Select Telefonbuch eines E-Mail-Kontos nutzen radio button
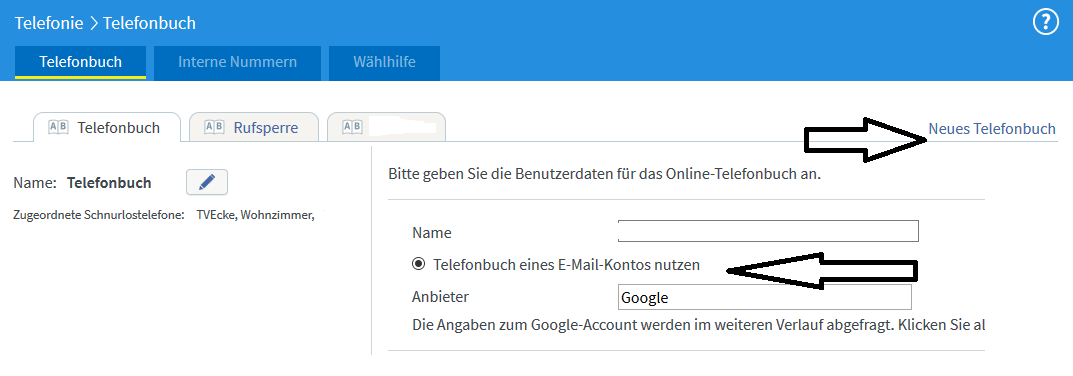 point(419,264)
